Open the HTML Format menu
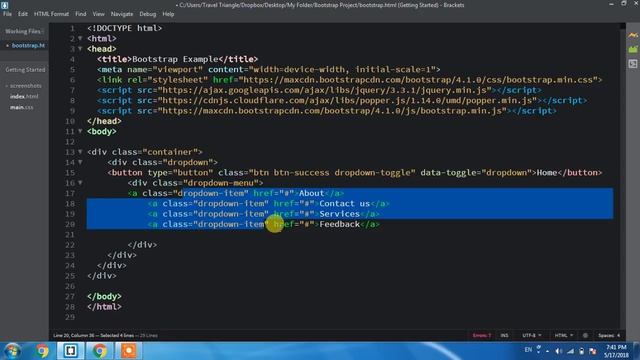 [51, 14]
